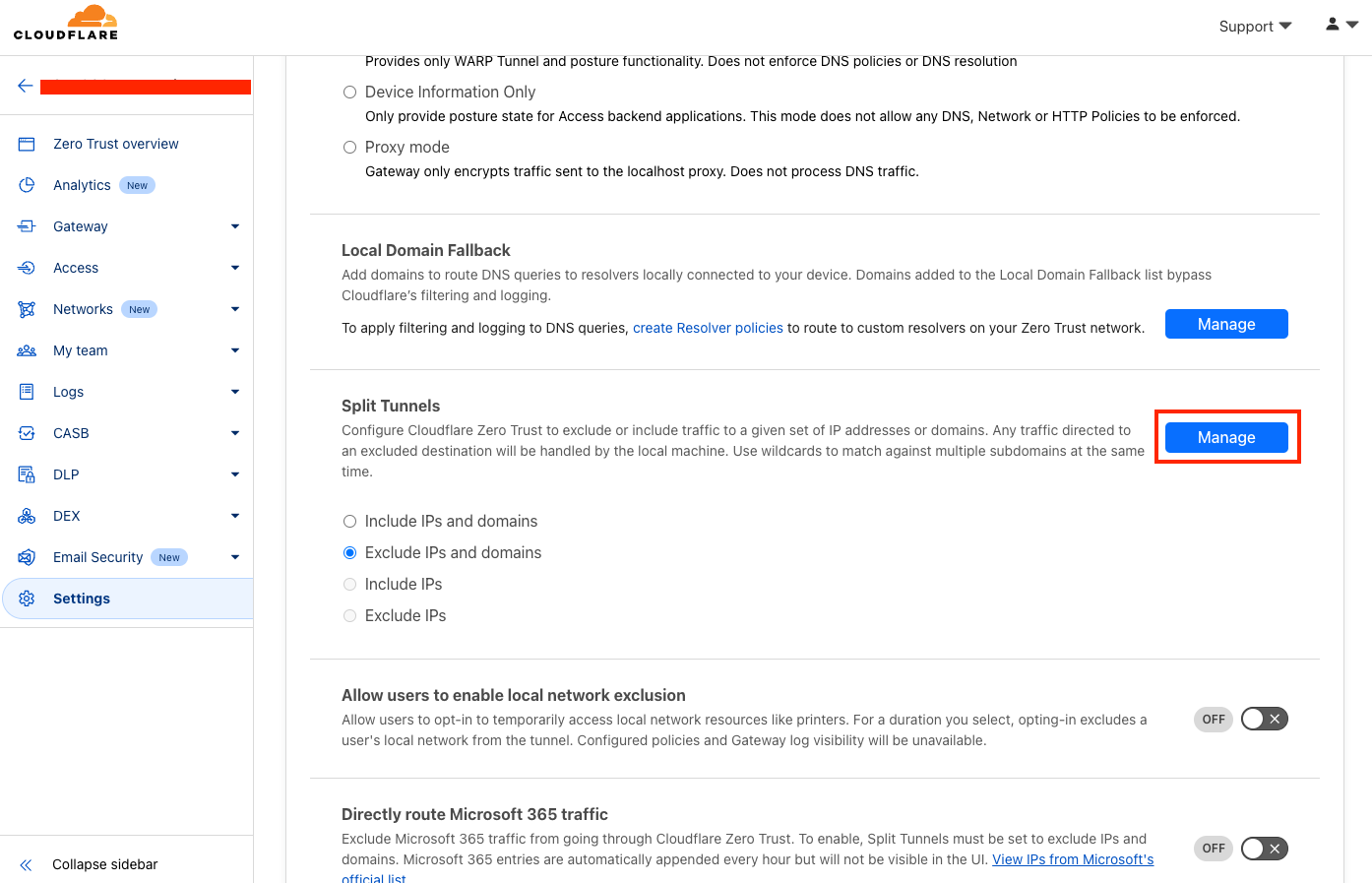Click the Logs sidebar entry
The image size is (1372, 883).
tap(68, 392)
